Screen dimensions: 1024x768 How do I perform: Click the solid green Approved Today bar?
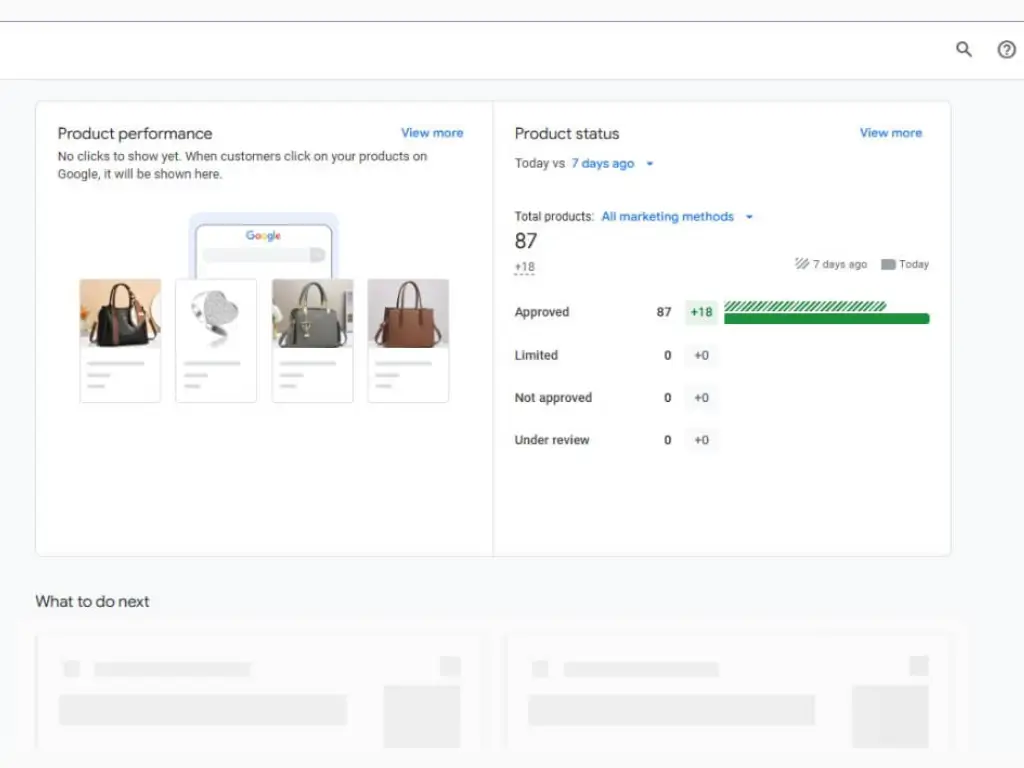pos(826,319)
